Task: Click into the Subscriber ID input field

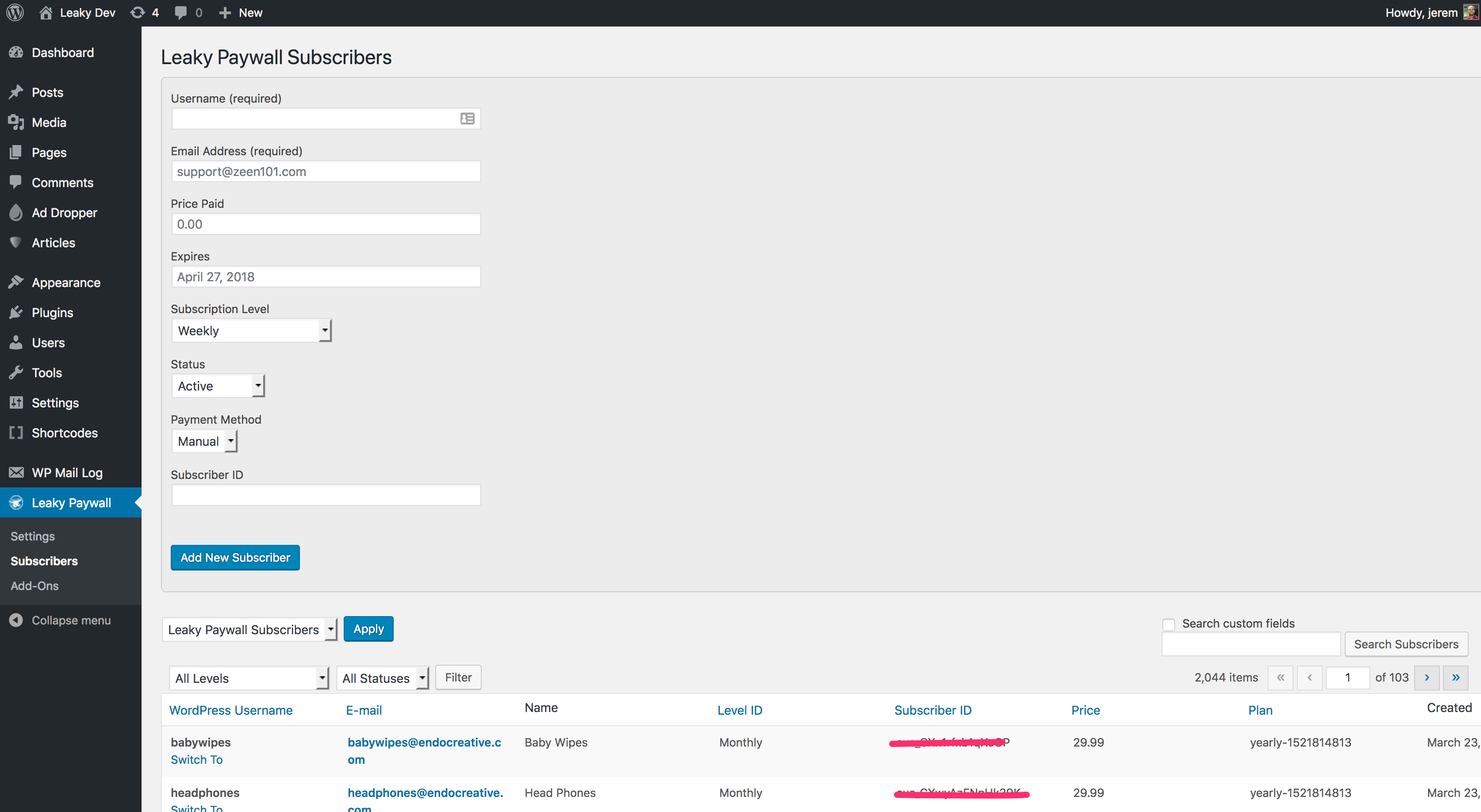Action: (326, 495)
